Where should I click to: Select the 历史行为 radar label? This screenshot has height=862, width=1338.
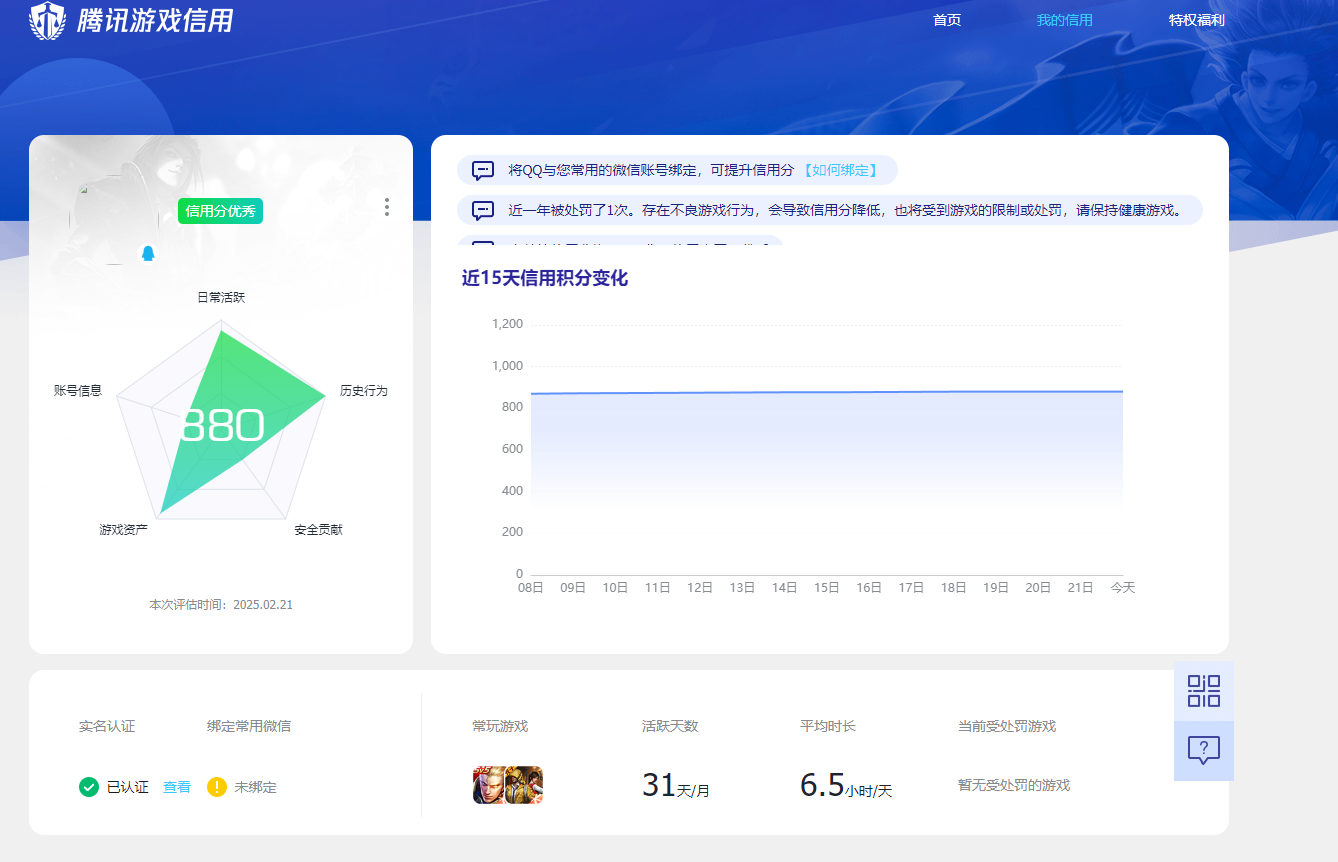click(363, 391)
